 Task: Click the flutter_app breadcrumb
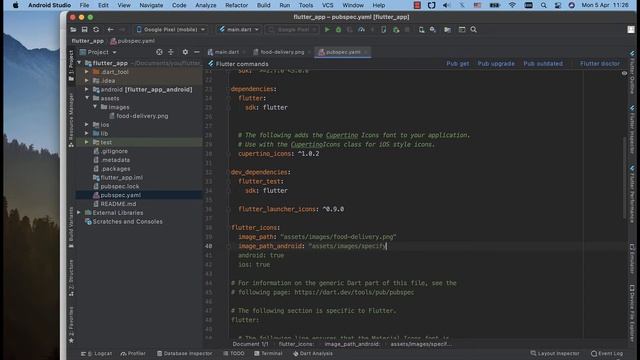coord(87,41)
